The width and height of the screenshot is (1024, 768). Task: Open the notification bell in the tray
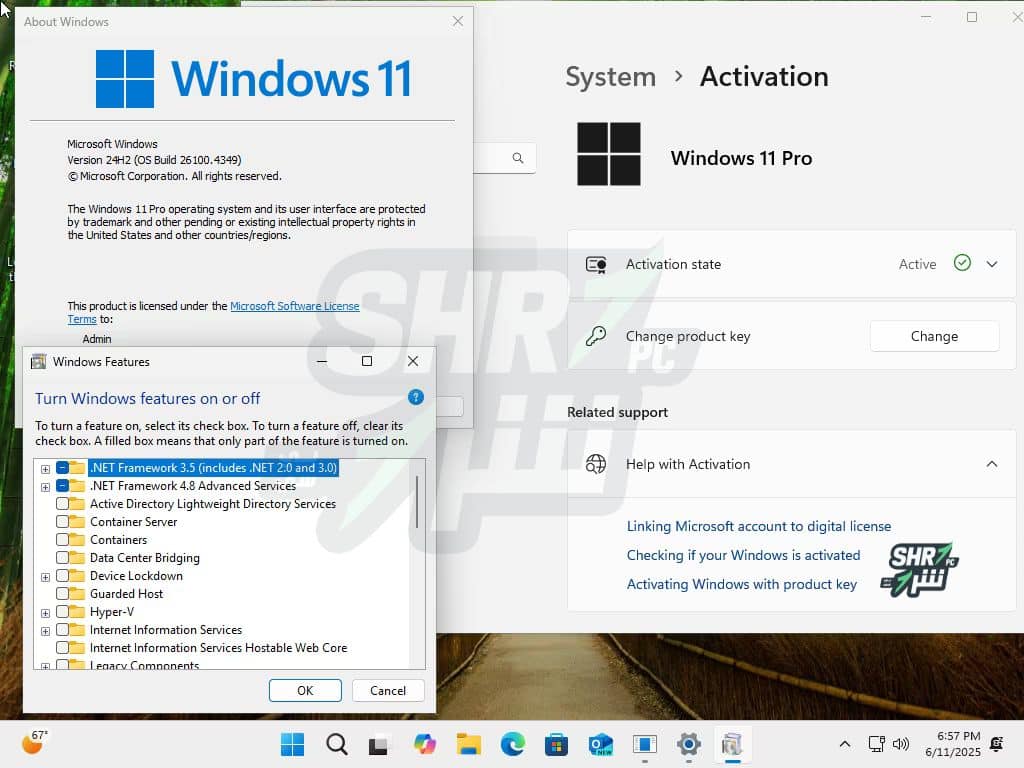point(997,744)
